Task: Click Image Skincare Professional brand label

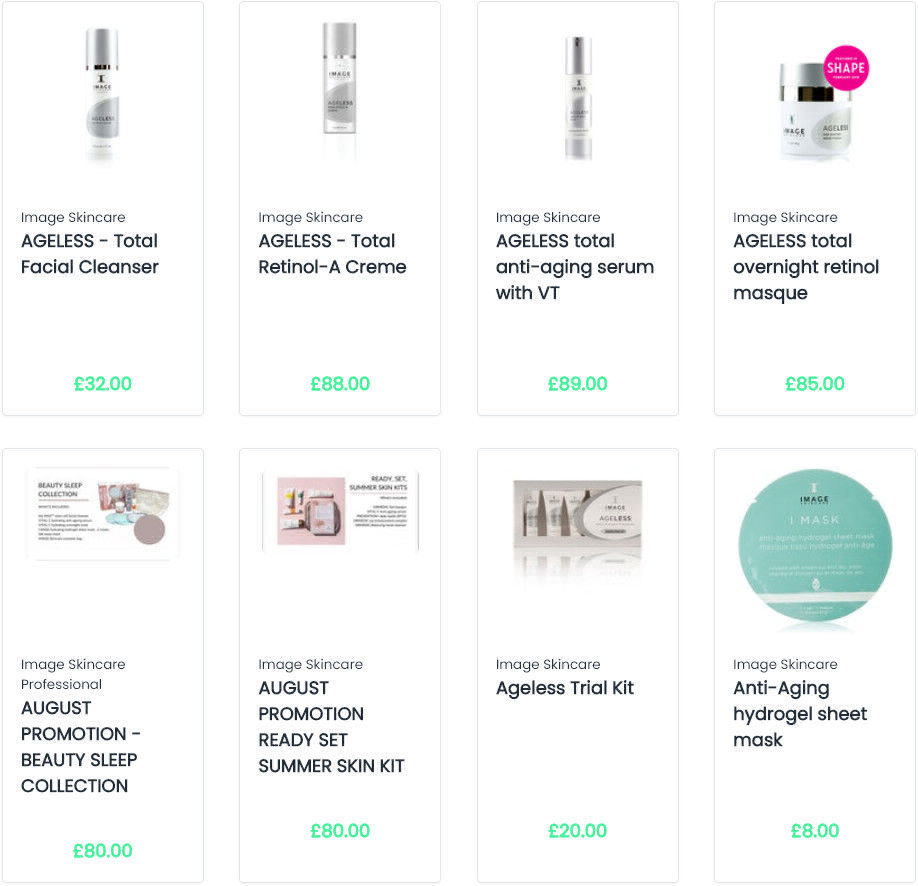Action: [73, 674]
